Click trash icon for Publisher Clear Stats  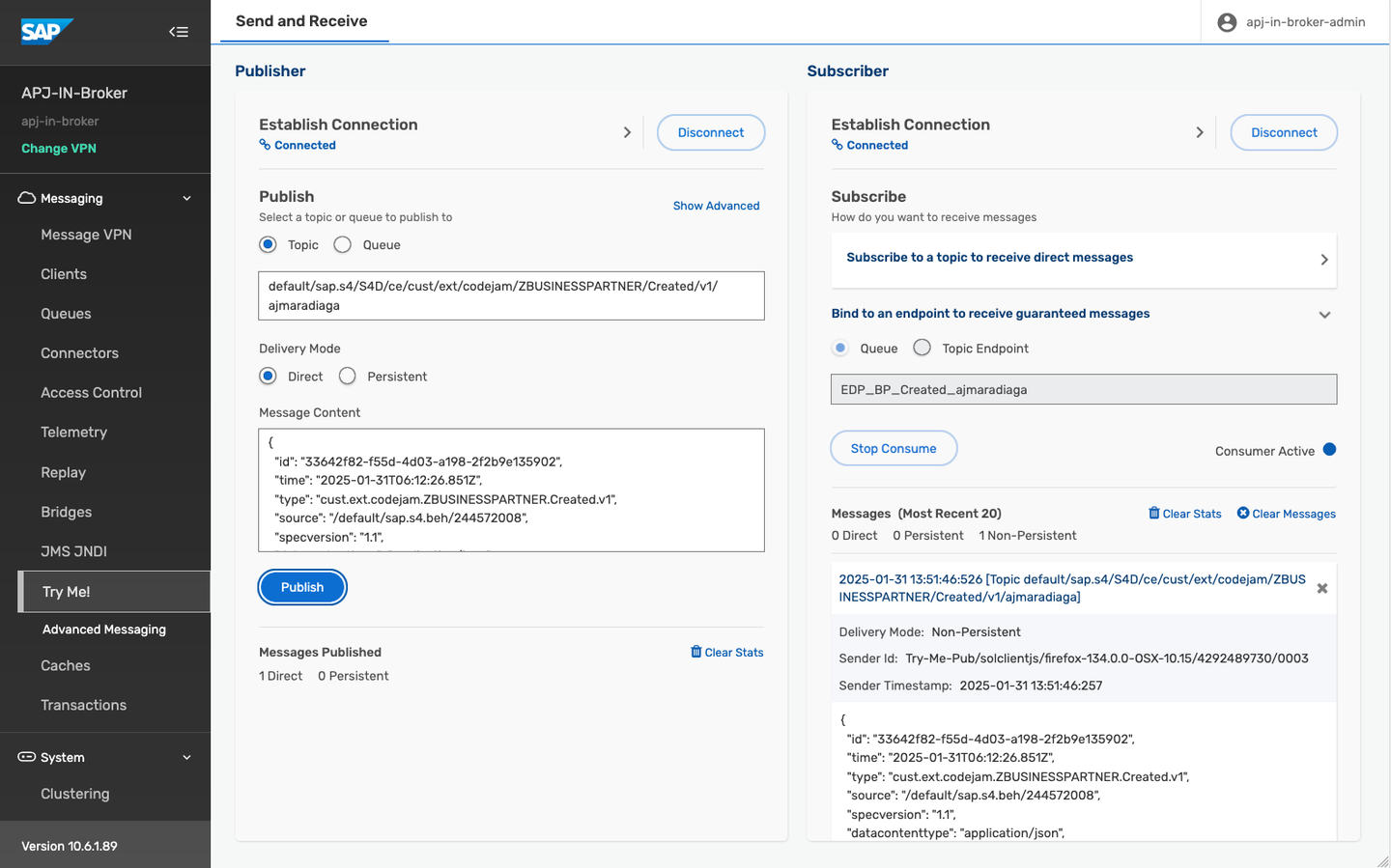coord(696,652)
